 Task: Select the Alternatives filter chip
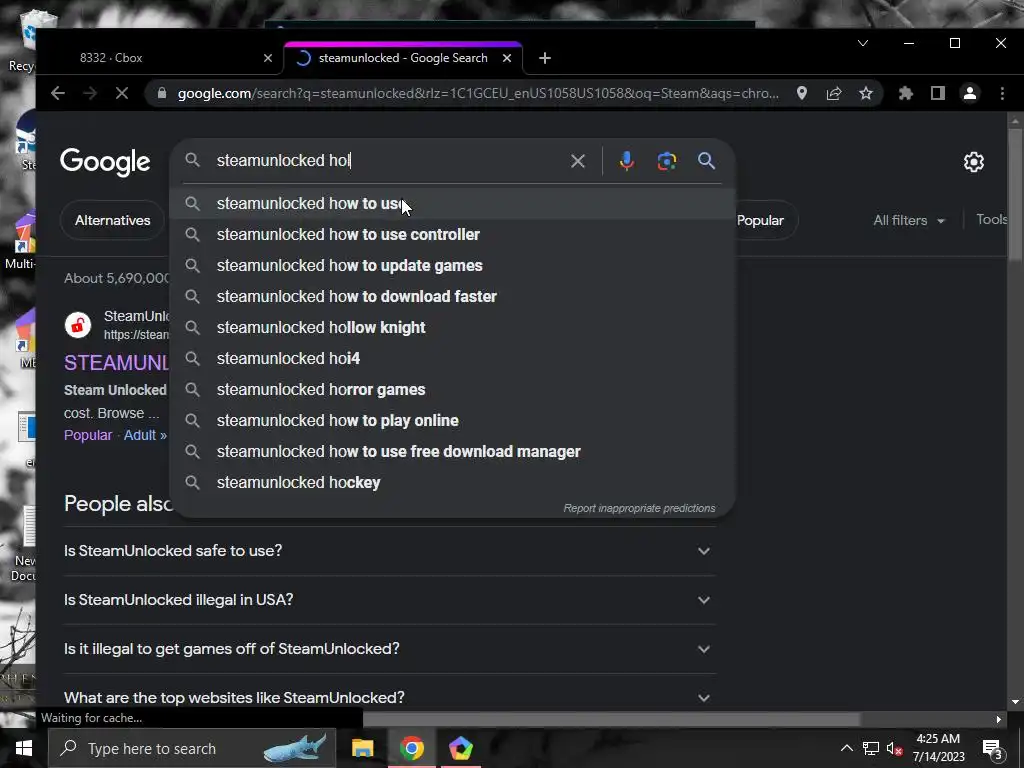tap(112, 220)
